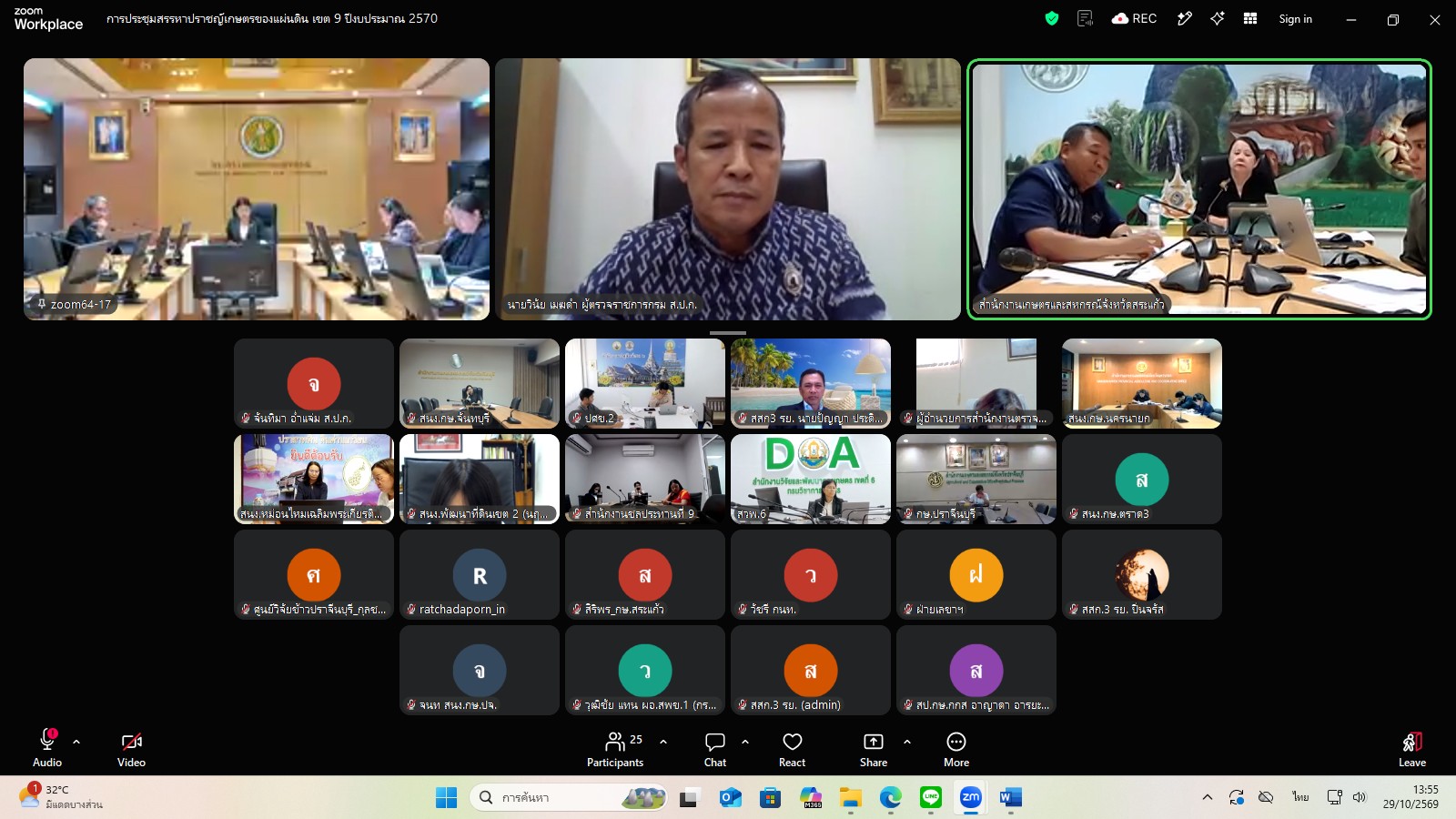Unmute microphone with the Audio button
Image resolution: width=1456 pixels, height=819 pixels.
[x=47, y=748]
